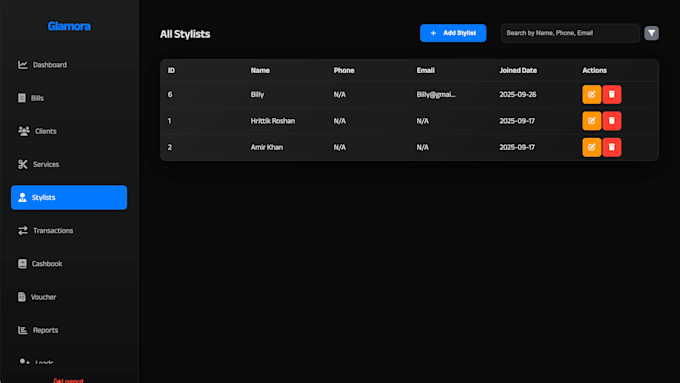Select the name cell Hrittik Roshan
Image resolution: width=680 pixels, height=383 pixels.
tap(272, 121)
